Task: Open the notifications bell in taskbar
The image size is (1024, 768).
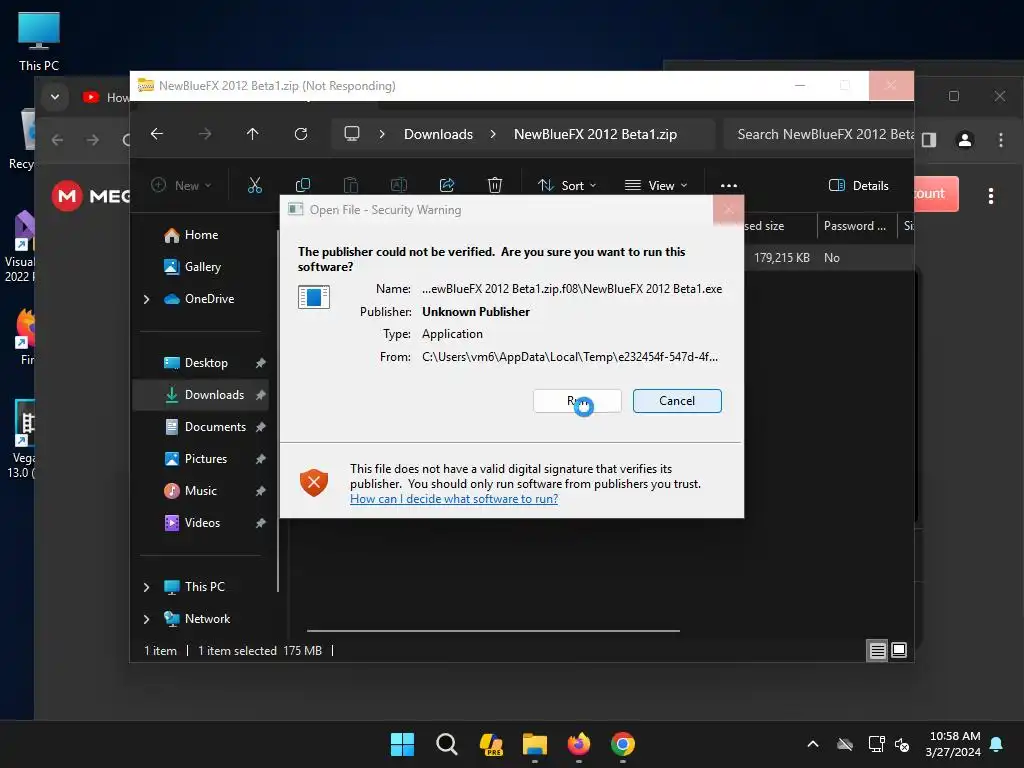Action: [997, 744]
